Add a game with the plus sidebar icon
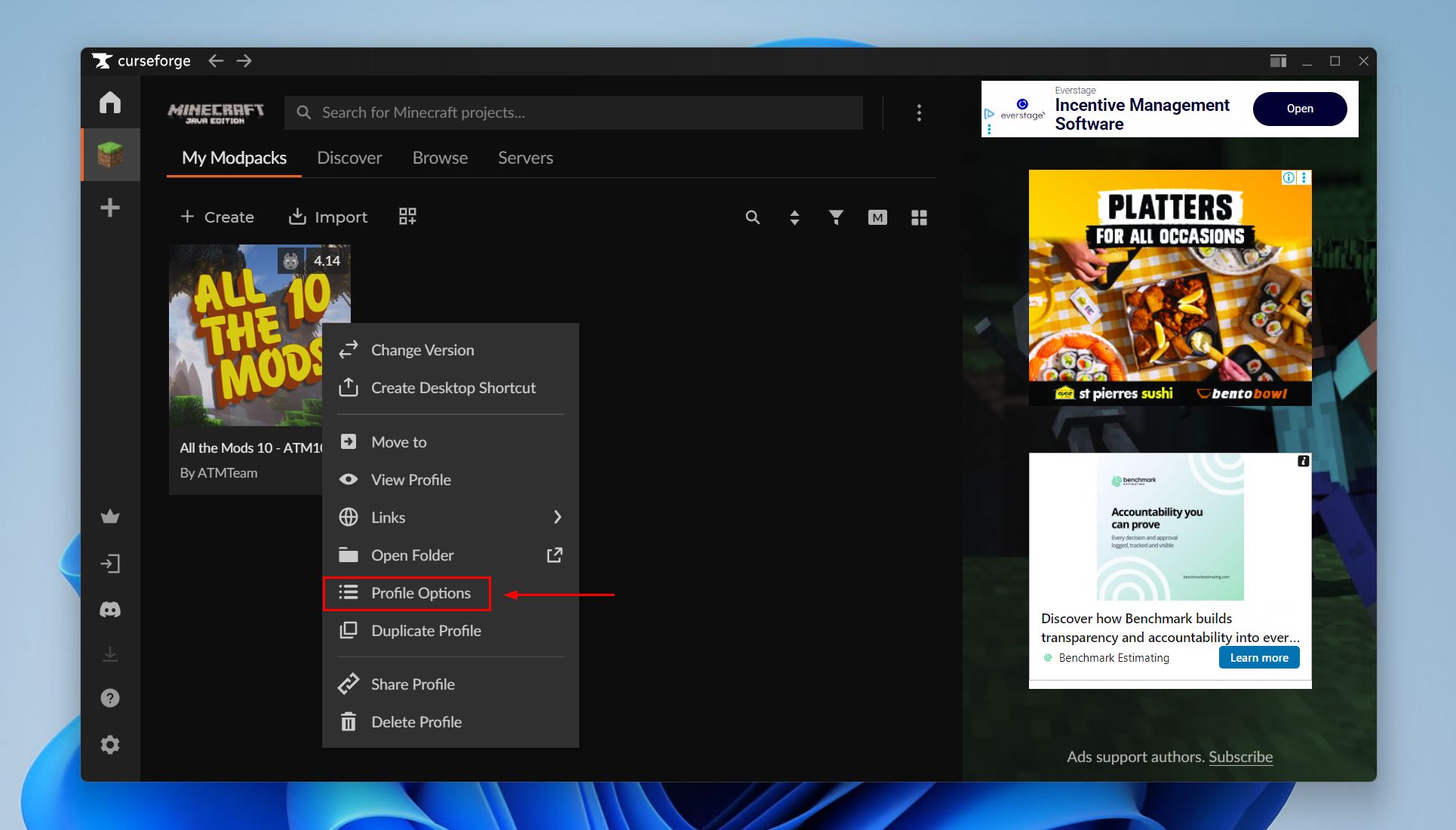The height and width of the screenshot is (830, 1456). click(110, 207)
